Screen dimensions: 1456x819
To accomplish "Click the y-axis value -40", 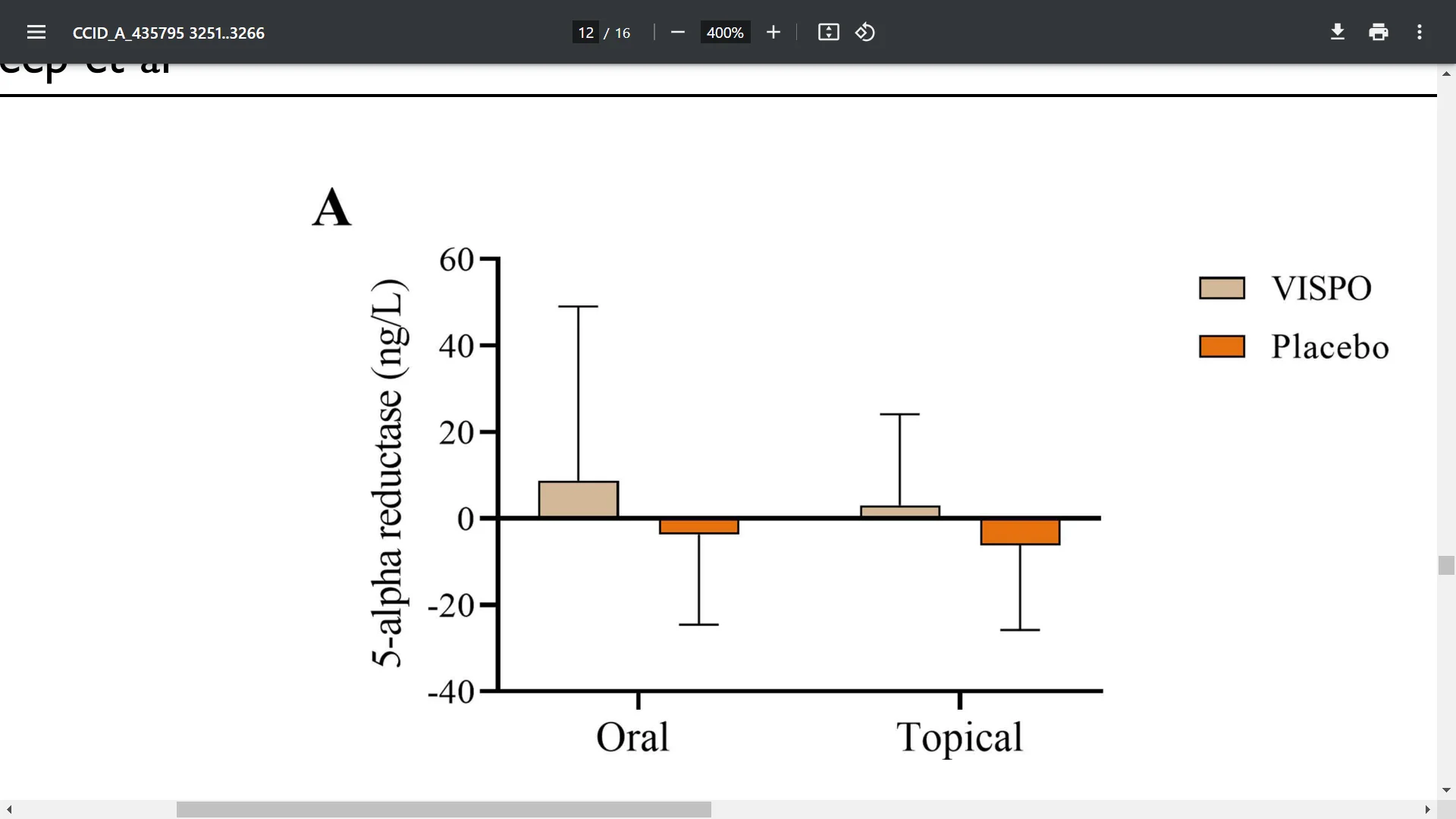I will coord(450,692).
